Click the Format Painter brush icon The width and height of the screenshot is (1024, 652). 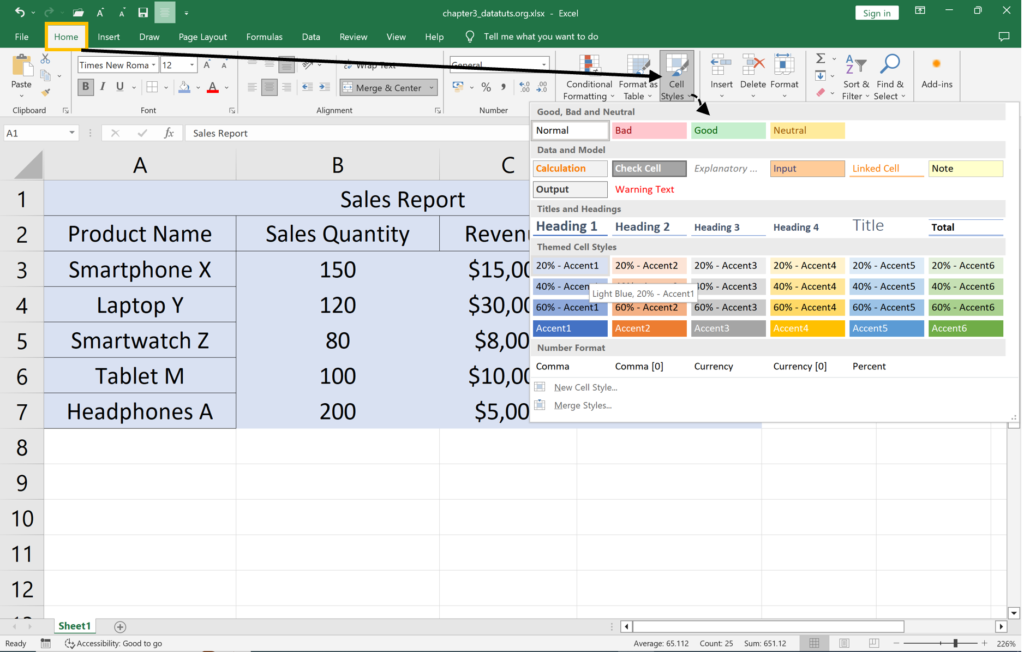coord(45,90)
